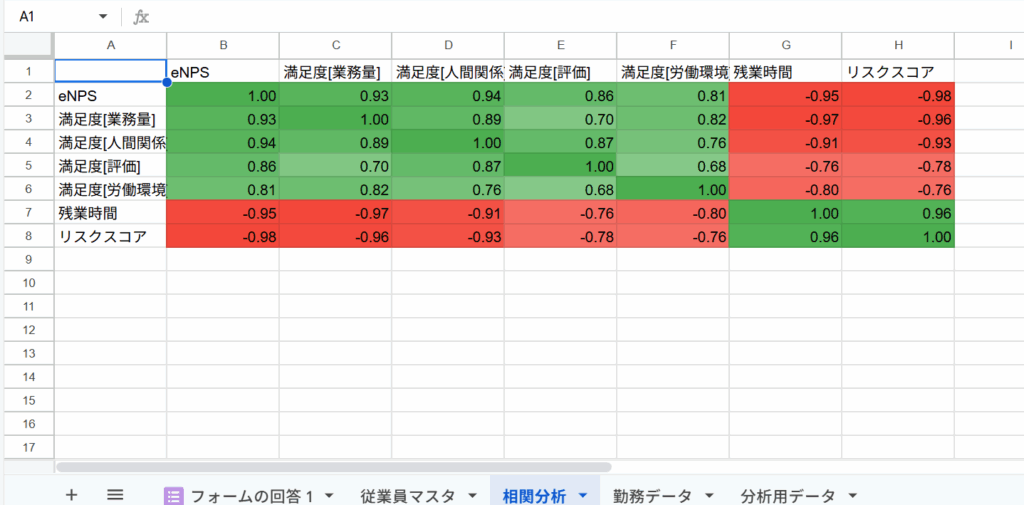The height and width of the screenshot is (505, 1024).
Task: Click cell H4 with value -0.93
Action: (898, 142)
